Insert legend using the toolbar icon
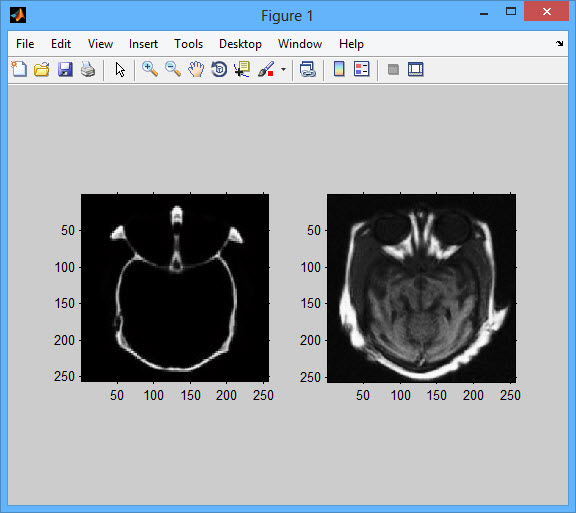 click(361, 69)
